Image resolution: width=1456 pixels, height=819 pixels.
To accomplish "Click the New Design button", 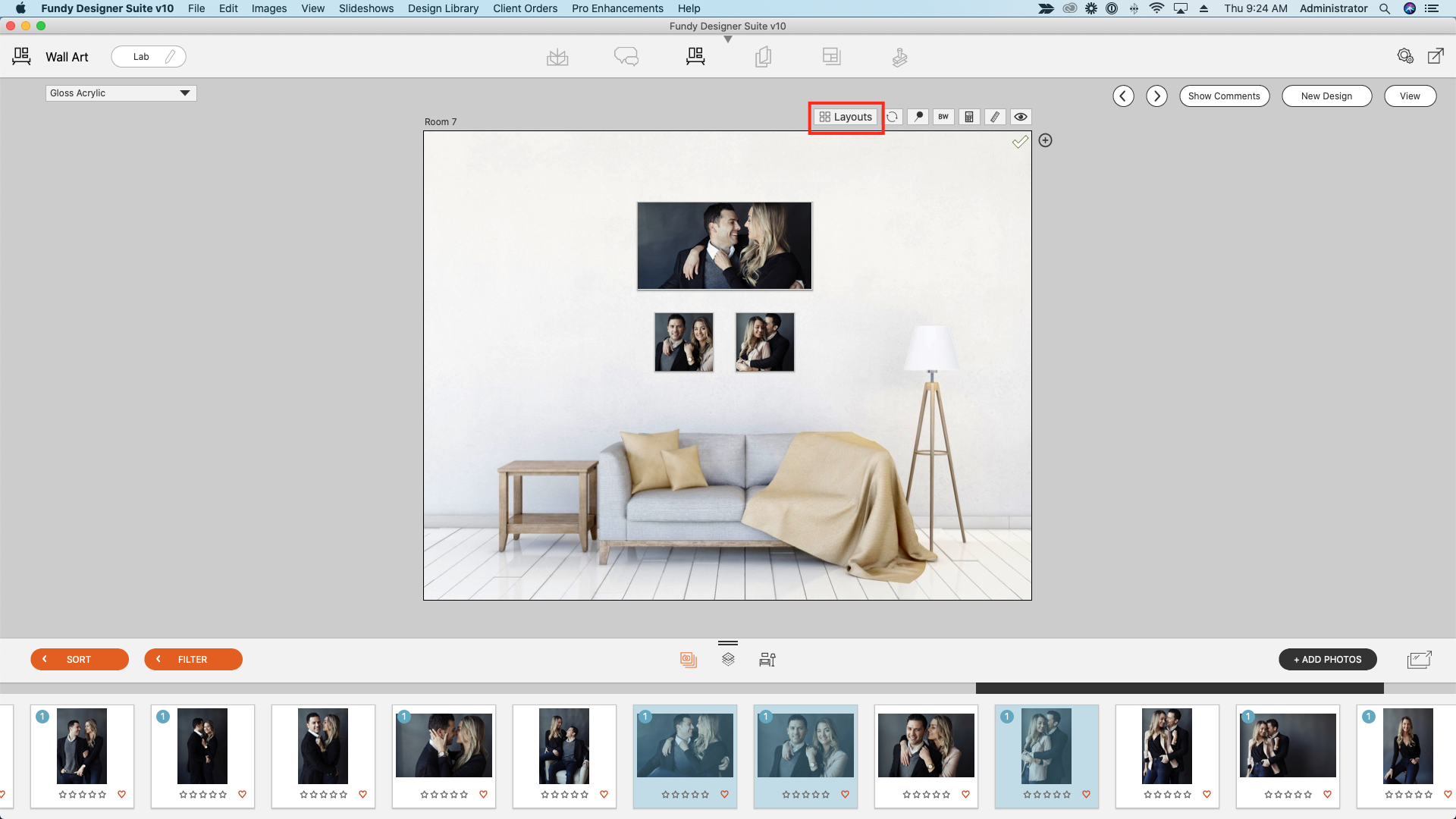I will pyautogui.click(x=1326, y=96).
